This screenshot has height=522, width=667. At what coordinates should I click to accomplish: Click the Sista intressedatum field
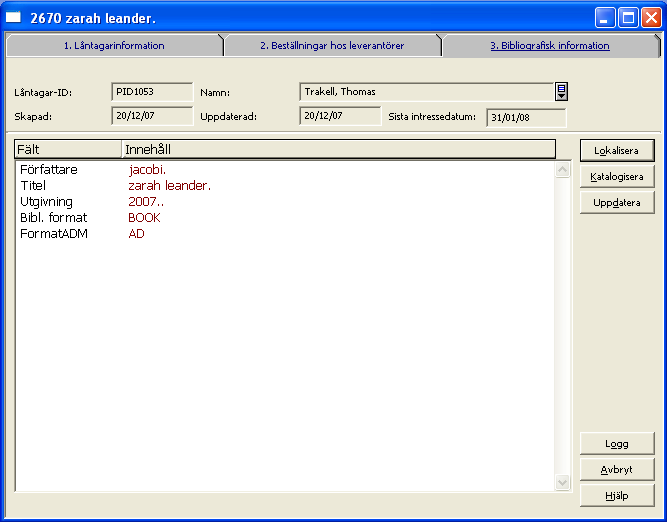526,118
